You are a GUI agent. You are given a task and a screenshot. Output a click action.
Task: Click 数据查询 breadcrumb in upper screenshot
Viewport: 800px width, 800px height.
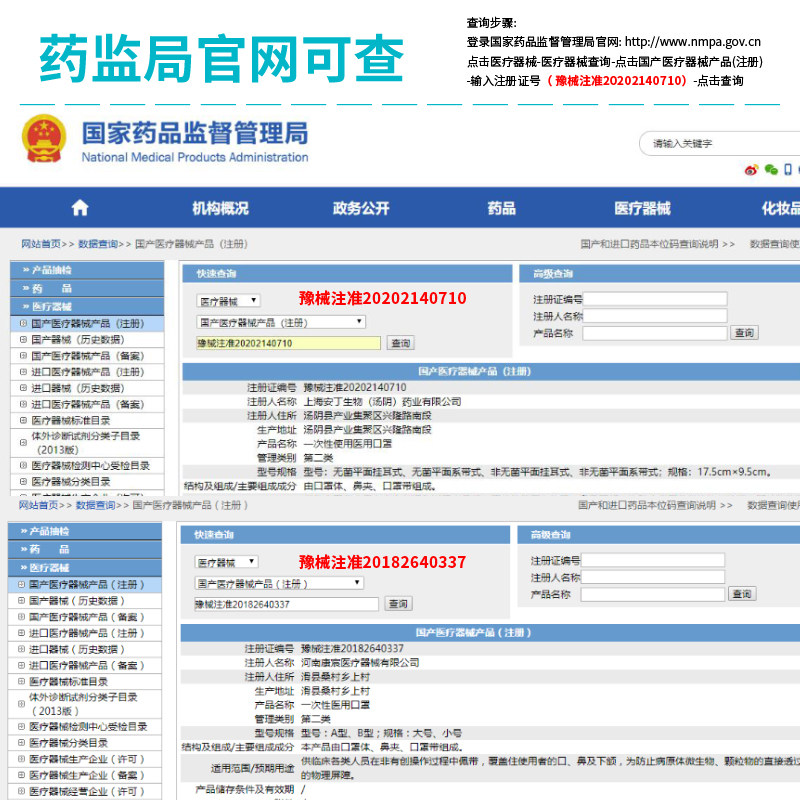coord(98,244)
